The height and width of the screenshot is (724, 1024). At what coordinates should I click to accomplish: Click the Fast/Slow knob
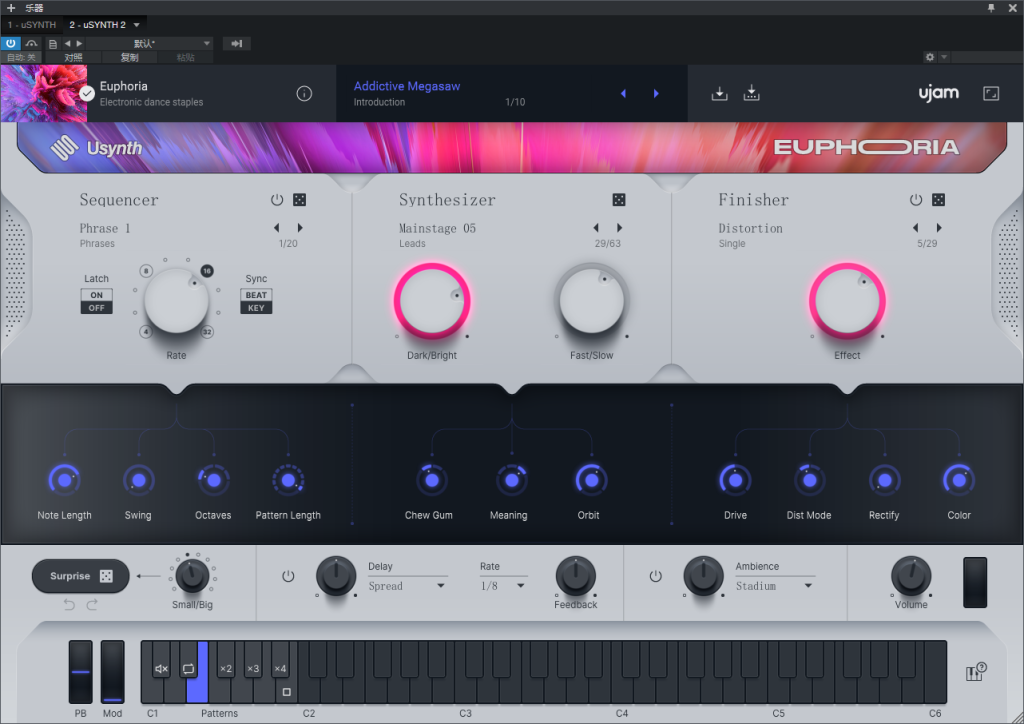pos(592,301)
